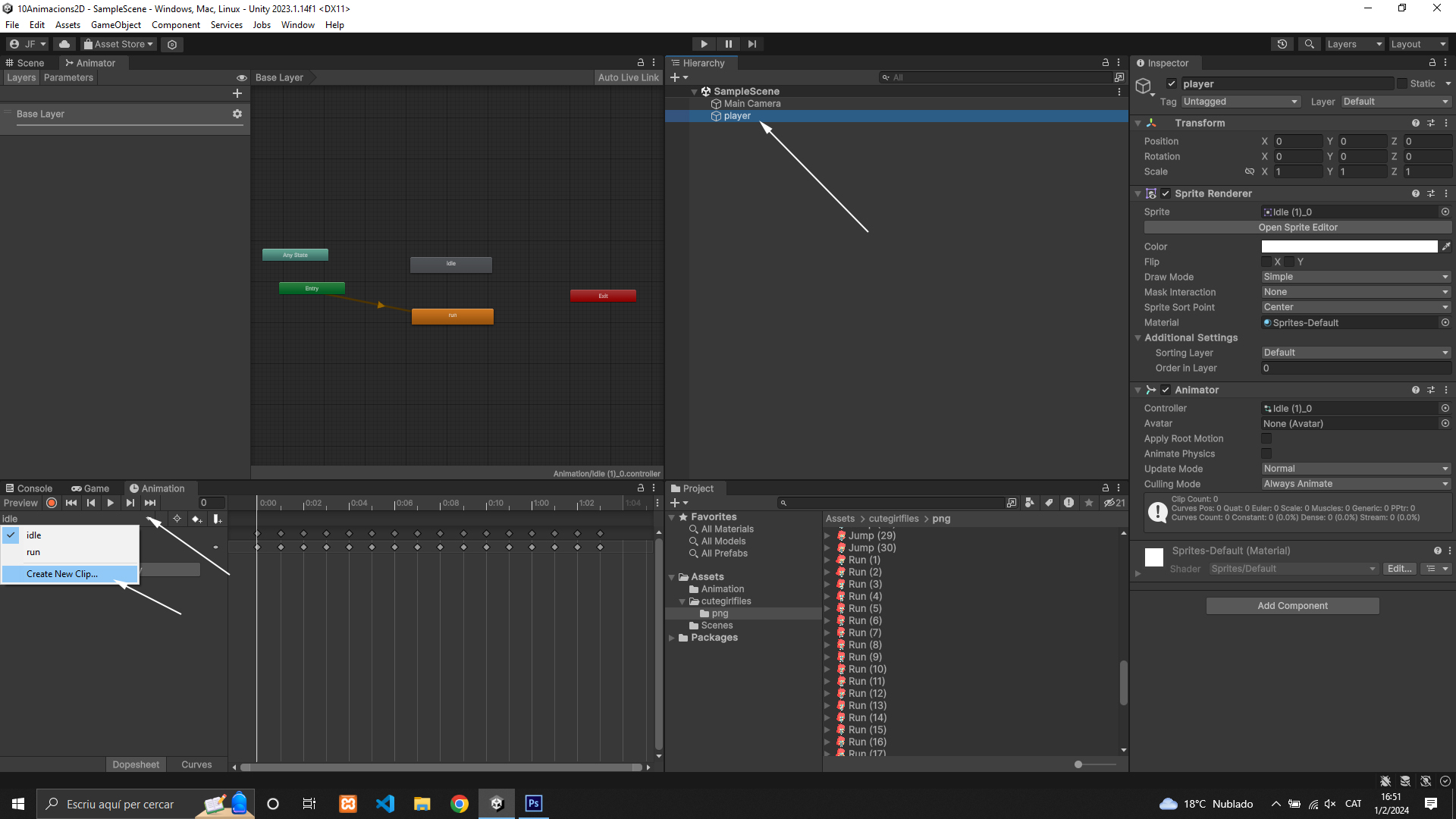
Task: Click the Add Component button
Action: [1292, 606]
